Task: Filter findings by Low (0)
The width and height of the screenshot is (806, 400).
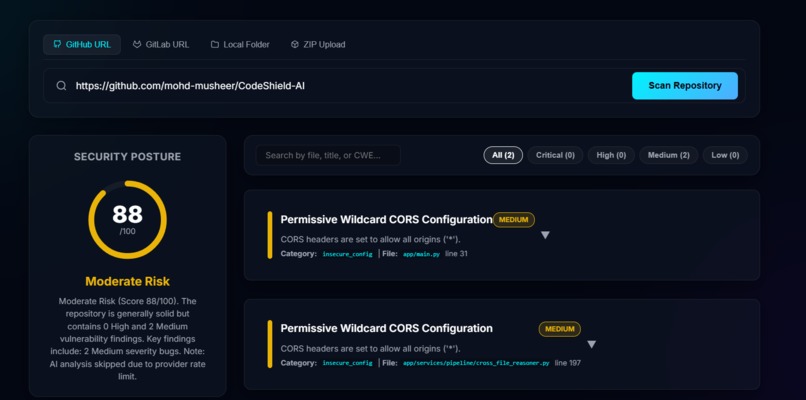Action: click(725, 155)
